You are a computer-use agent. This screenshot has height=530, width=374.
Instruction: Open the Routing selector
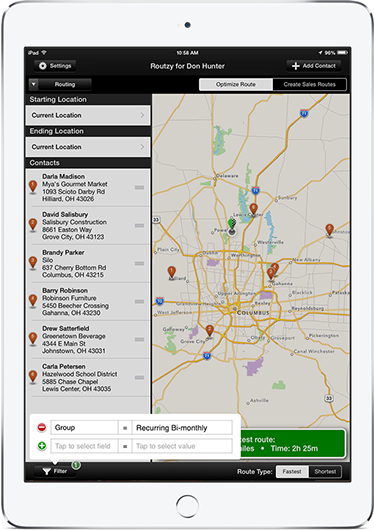click(x=65, y=85)
